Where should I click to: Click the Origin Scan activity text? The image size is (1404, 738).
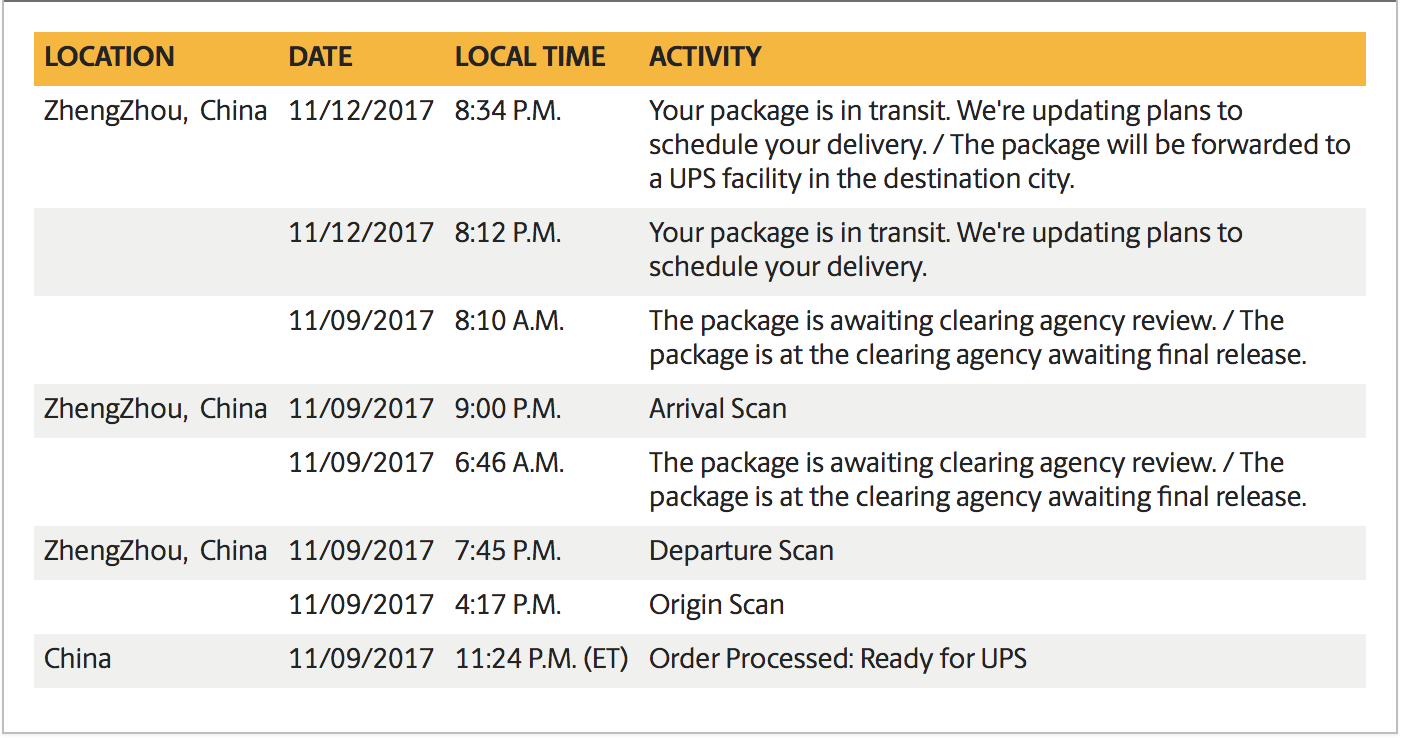tap(716, 605)
